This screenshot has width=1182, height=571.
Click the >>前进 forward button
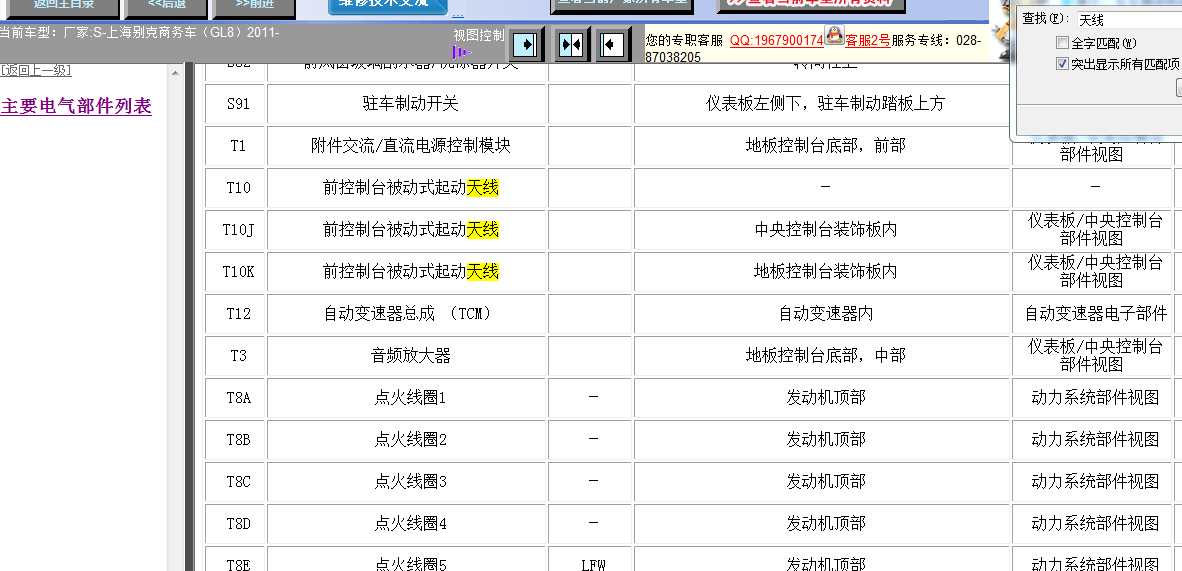pyautogui.click(x=254, y=6)
